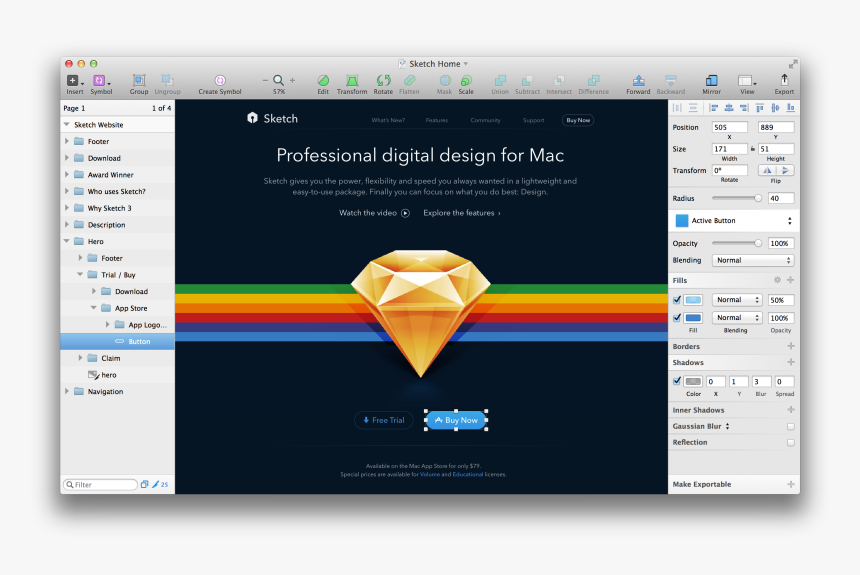Click Watch the video link on canvas

(x=374, y=213)
